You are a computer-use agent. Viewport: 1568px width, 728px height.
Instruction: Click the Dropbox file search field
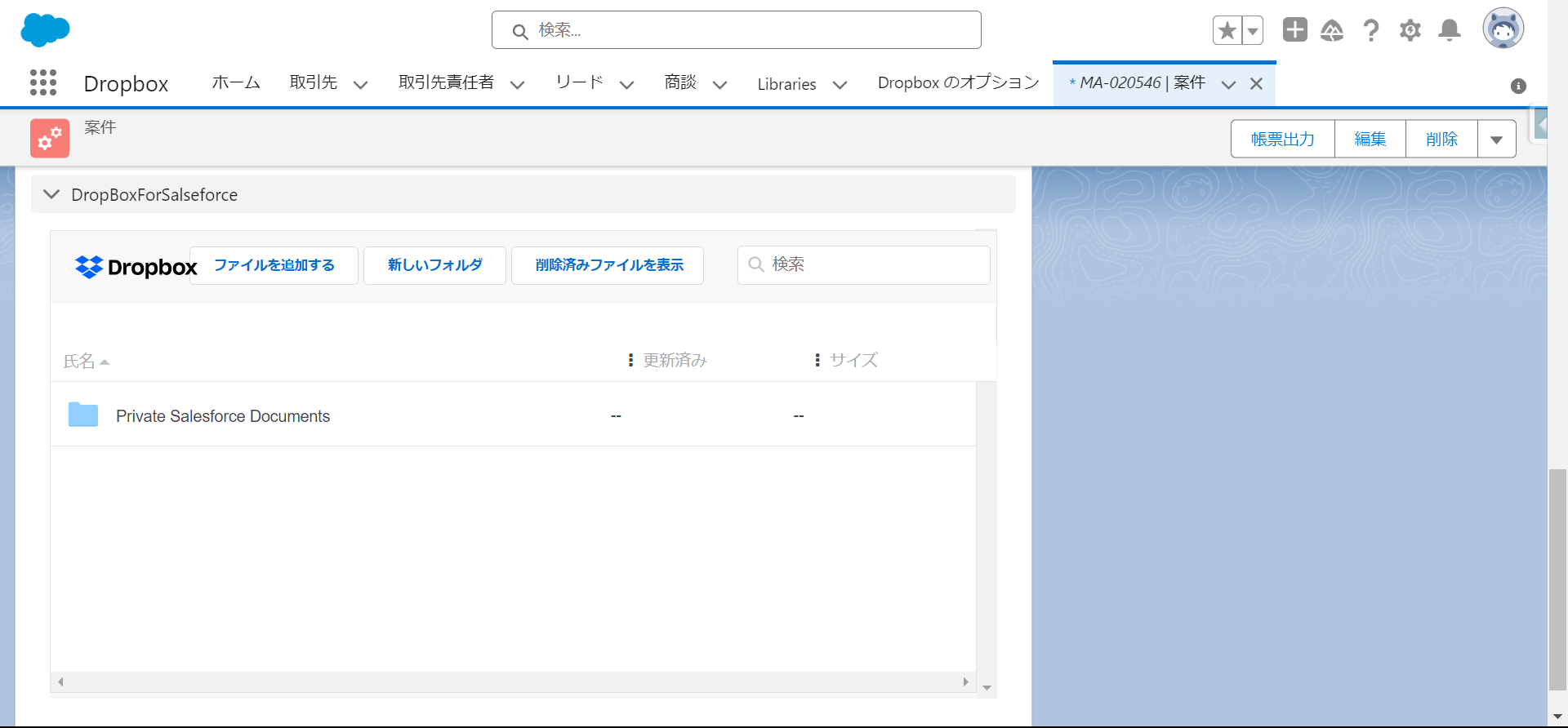[x=874, y=265]
